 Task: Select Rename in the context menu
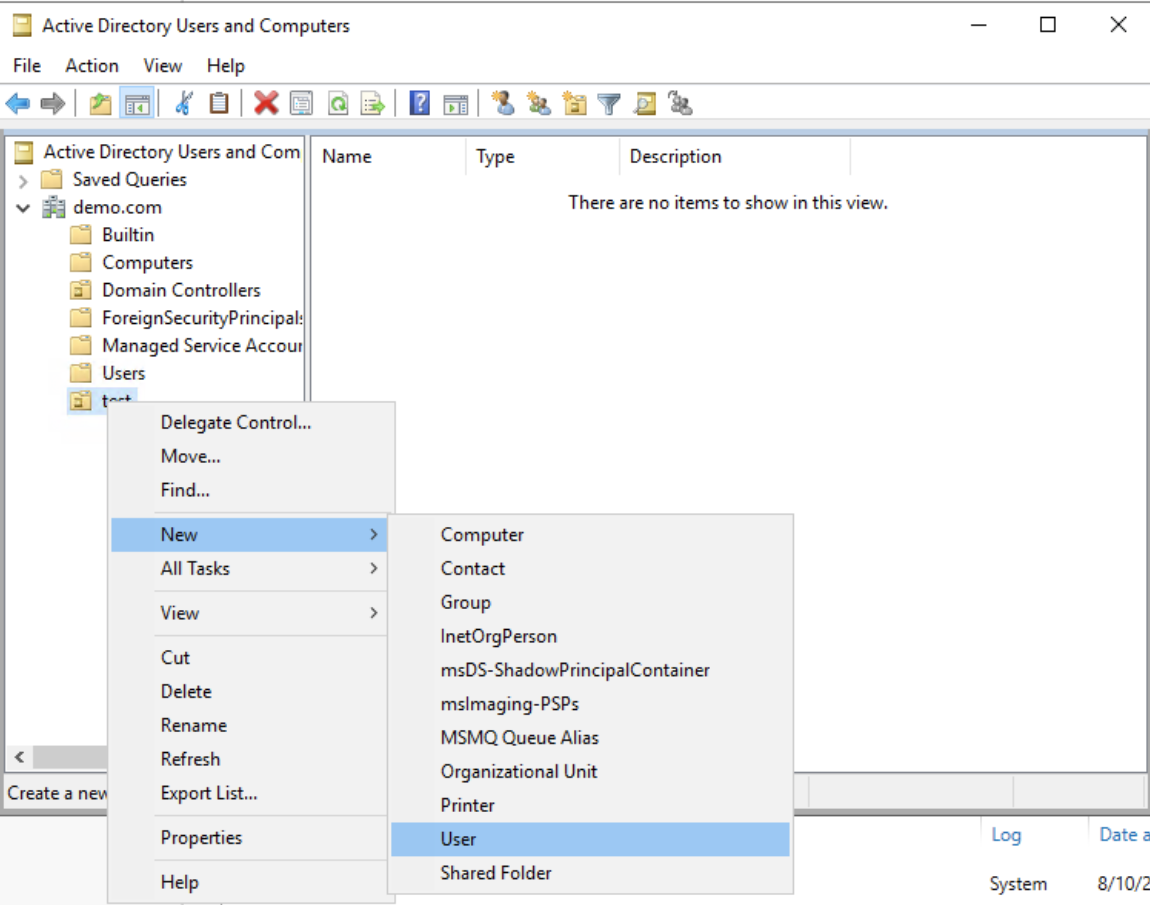pos(249,725)
